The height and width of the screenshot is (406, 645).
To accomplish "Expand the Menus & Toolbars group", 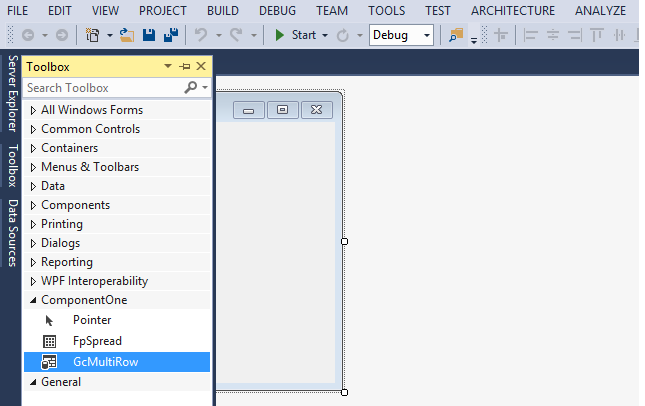I will [33, 167].
